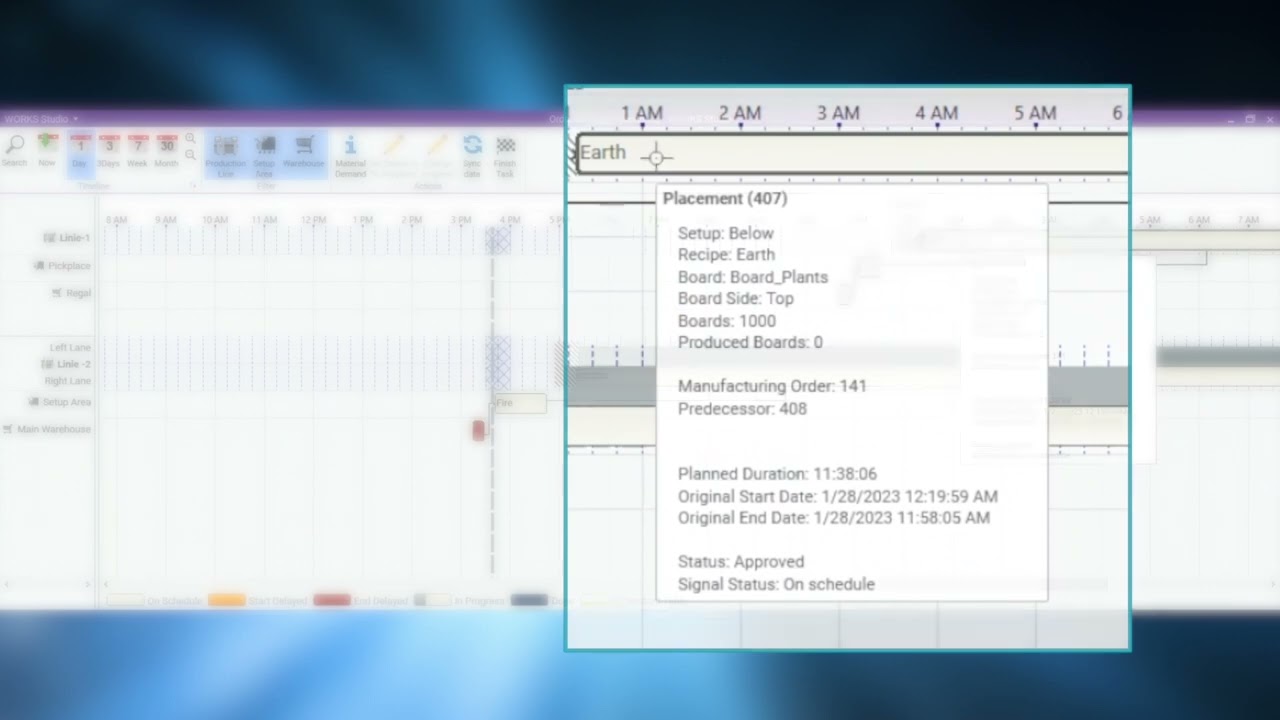The height and width of the screenshot is (720, 1280).
Task: Open Material Demand info
Action: pyautogui.click(x=350, y=155)
